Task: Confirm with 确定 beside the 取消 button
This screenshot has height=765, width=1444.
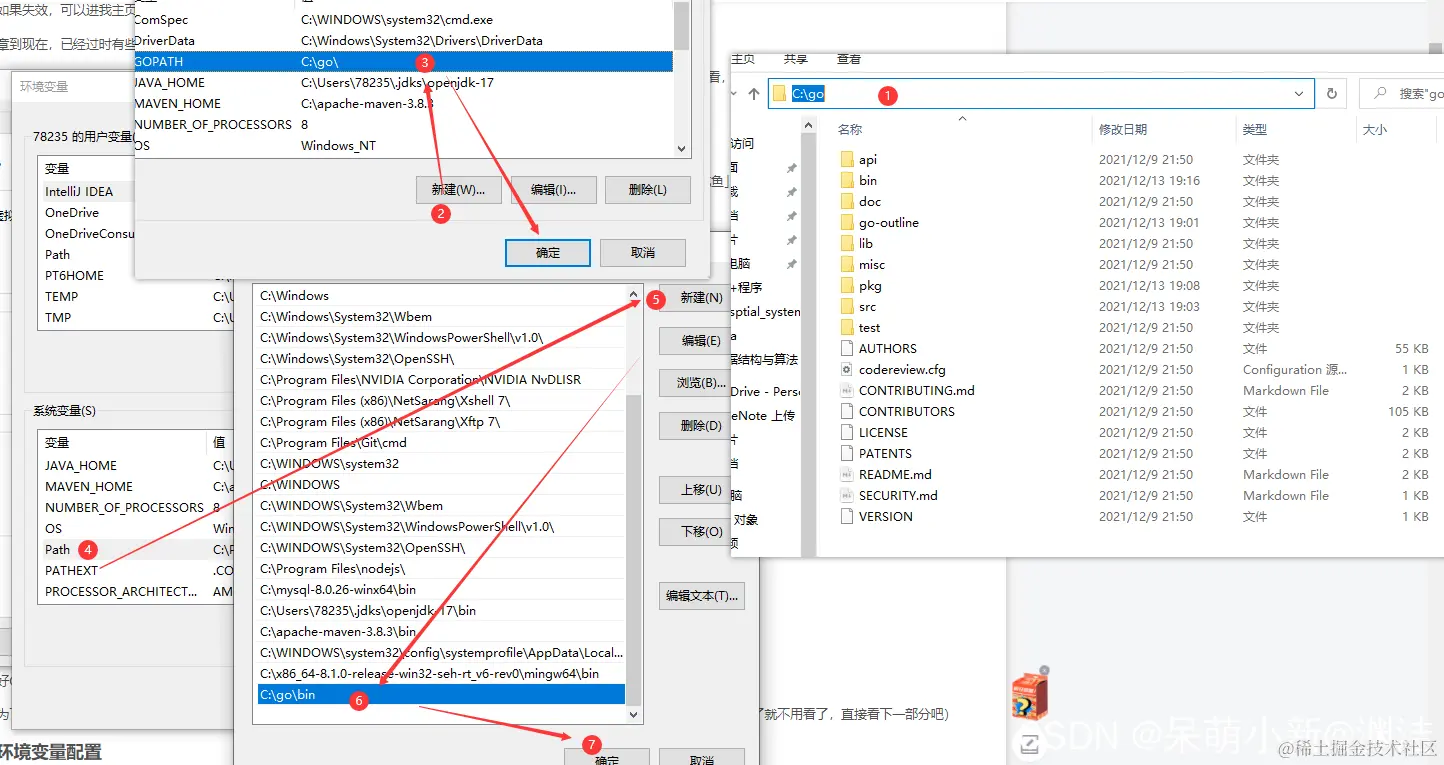Action: pyautogui.click(x=548, y=253)
